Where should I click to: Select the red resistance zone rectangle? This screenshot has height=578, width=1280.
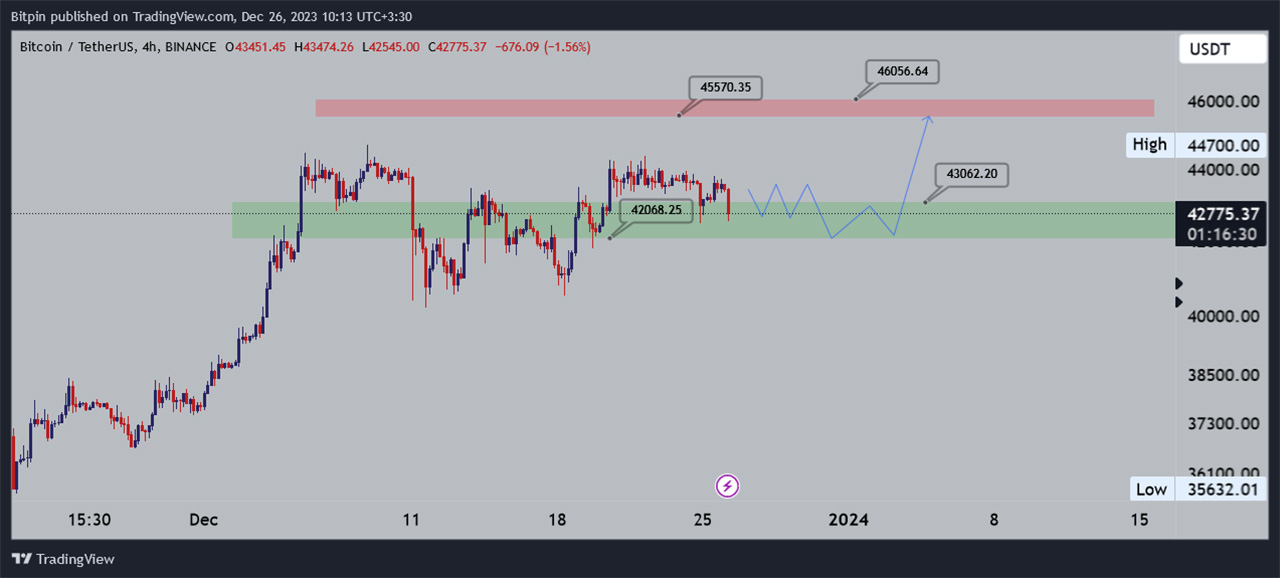(x=500, y=108)
